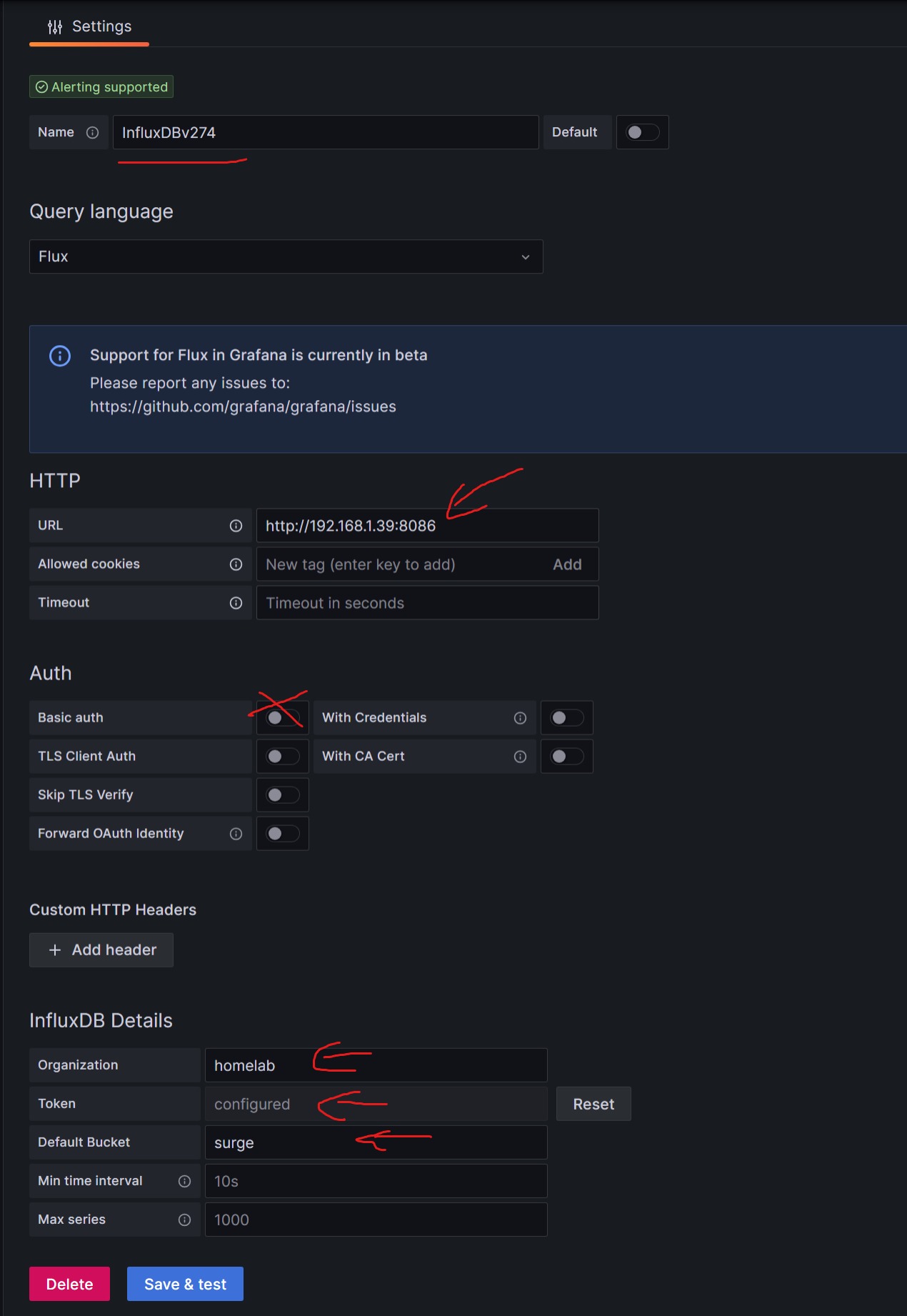907x1316 pixels.
Task: Click Add in Allowed cookies field
Action: click(x=567, y=564)
